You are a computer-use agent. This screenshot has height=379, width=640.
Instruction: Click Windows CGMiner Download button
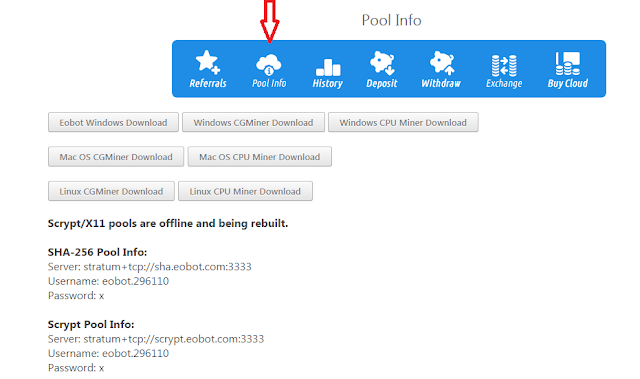[x=253, y=122]
